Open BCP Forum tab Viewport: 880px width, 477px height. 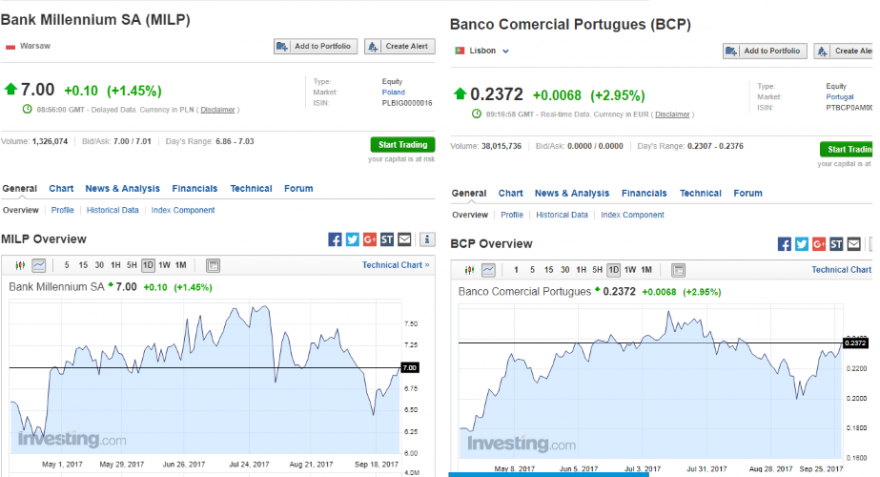pos(748,193)
